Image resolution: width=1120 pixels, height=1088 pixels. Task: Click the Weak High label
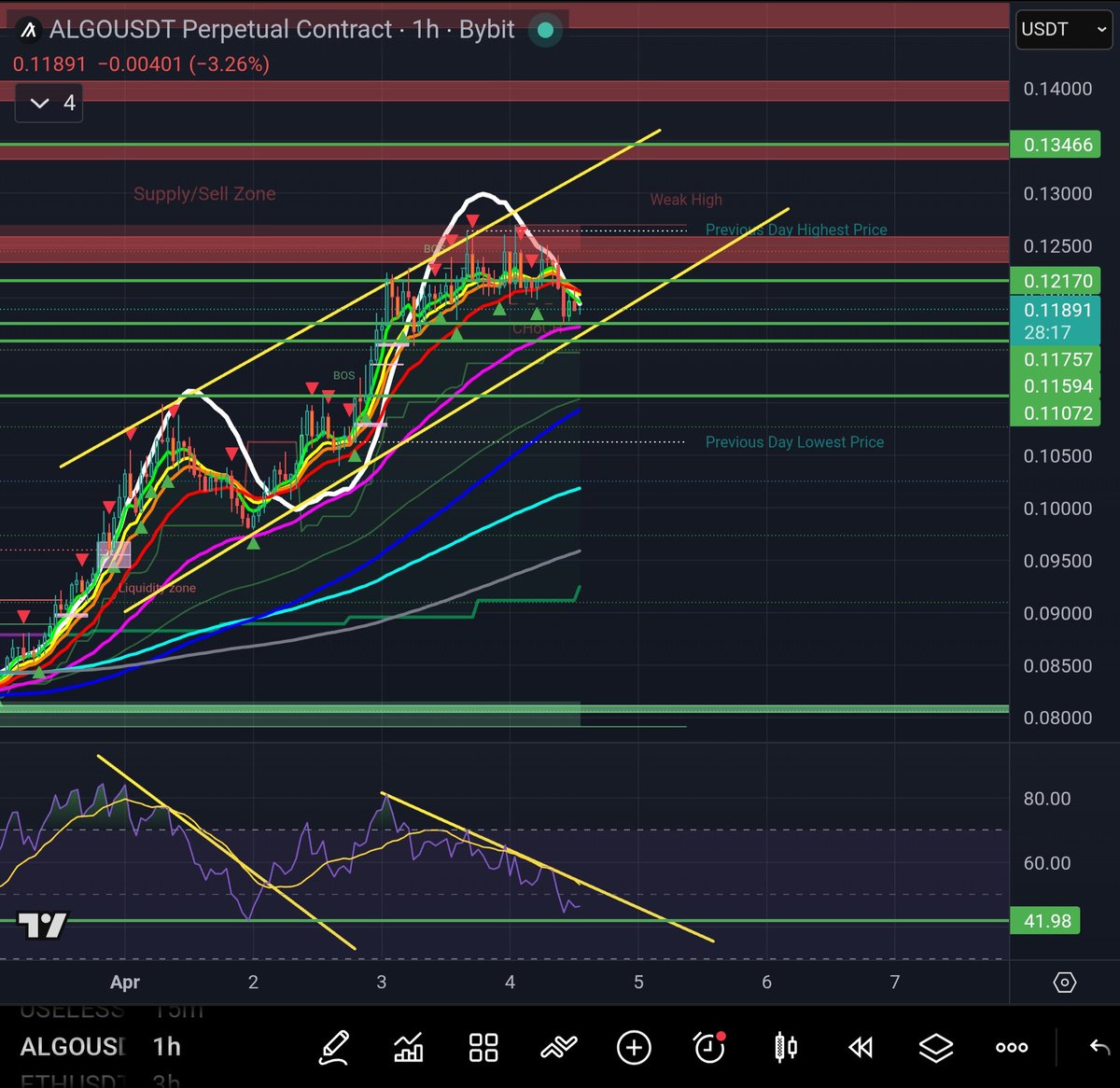(686, 200)
